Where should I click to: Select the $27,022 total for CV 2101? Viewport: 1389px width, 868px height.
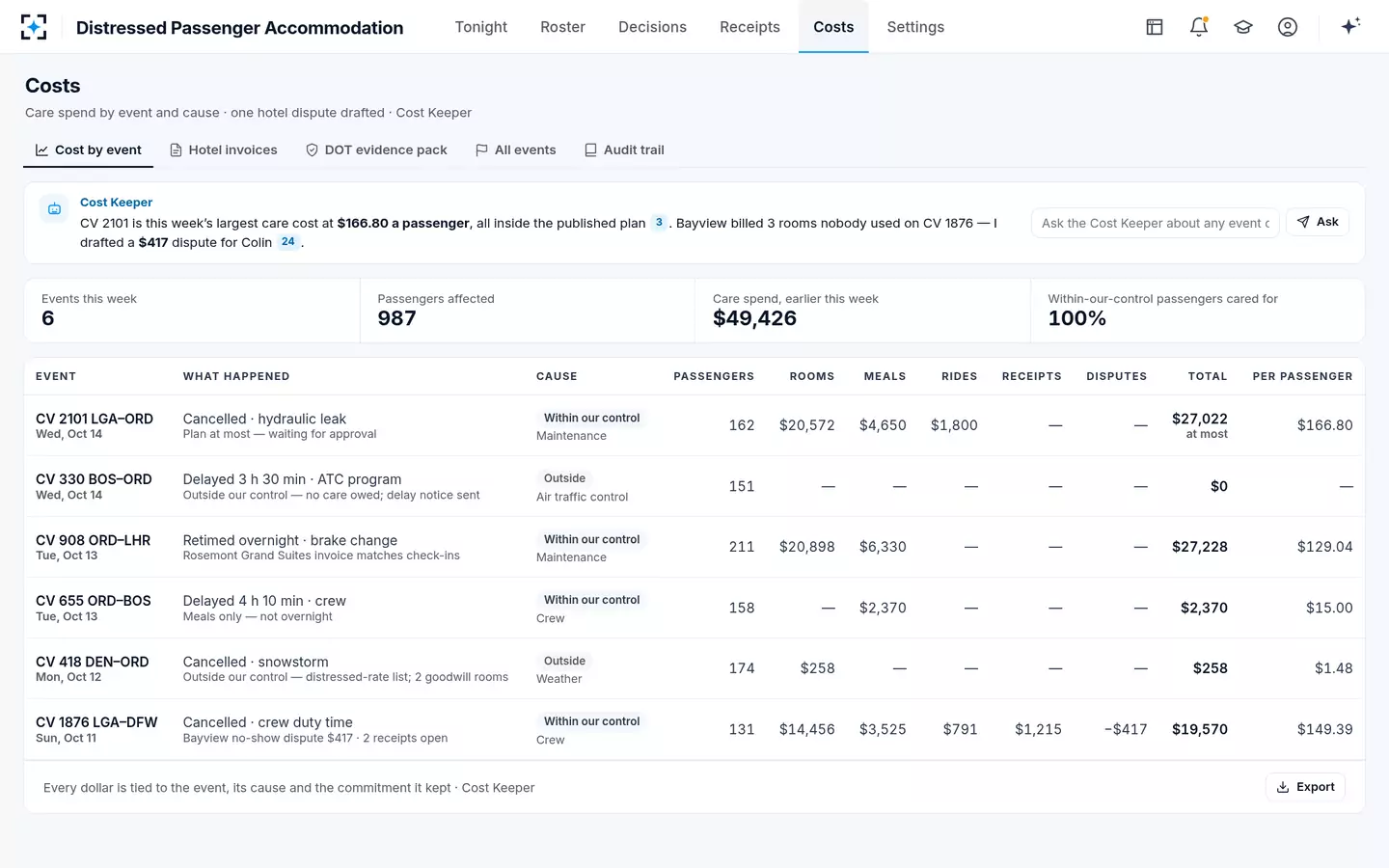coord(1200,419)
